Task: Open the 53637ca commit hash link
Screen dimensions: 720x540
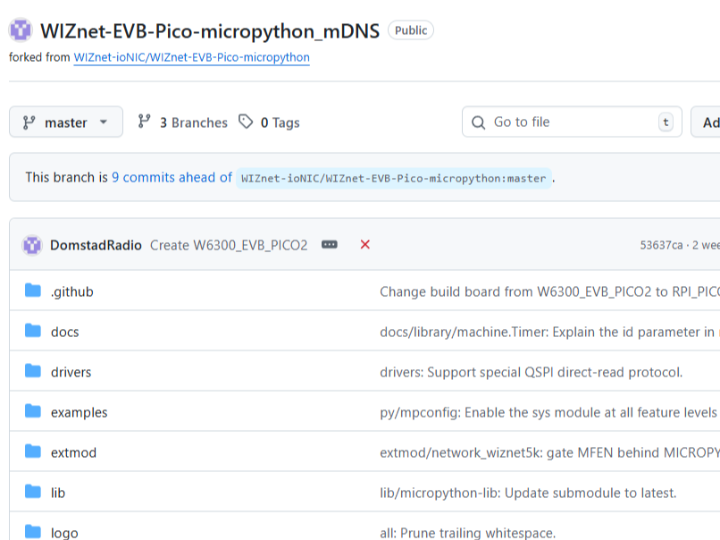Action: coord(661,245)
